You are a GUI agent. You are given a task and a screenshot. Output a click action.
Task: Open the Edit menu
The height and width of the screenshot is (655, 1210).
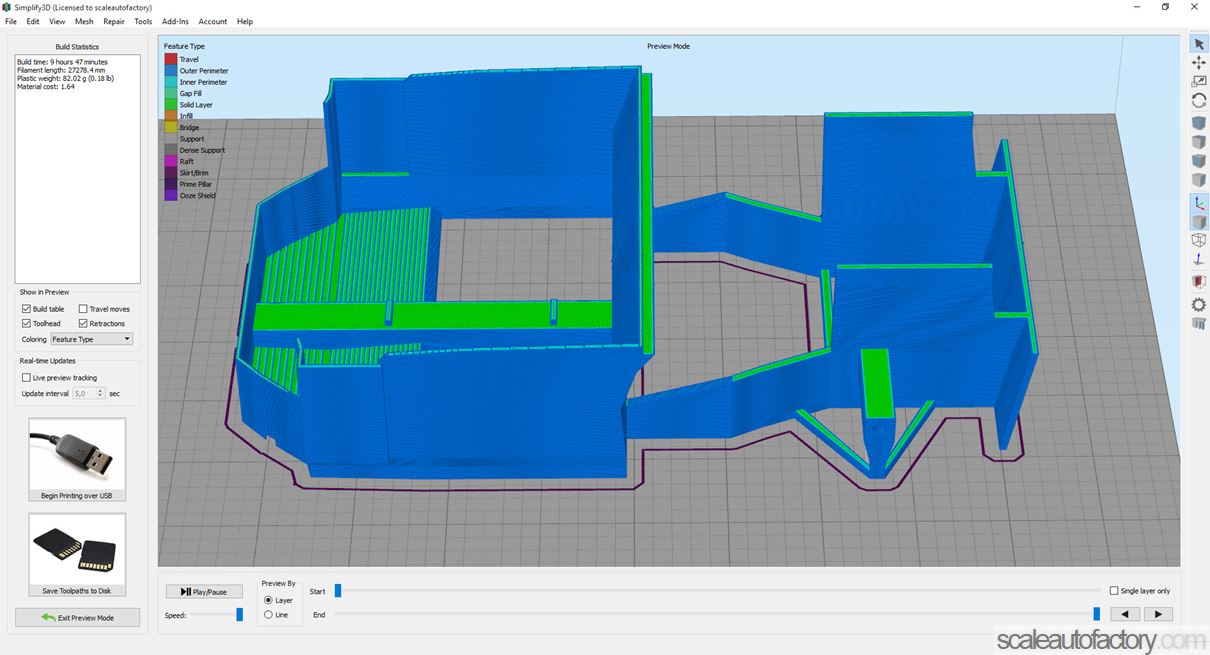pyautogui.click(x=33, y=21)
